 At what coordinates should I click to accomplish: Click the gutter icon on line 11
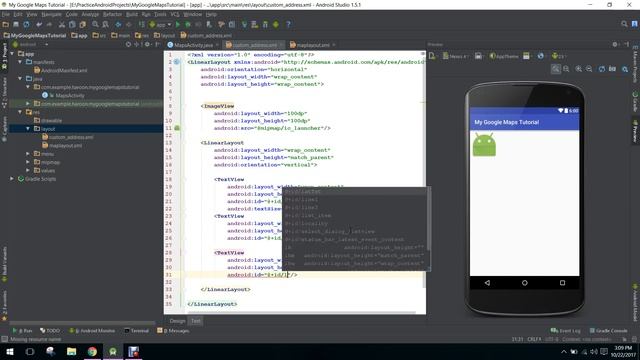pos(177,128)
